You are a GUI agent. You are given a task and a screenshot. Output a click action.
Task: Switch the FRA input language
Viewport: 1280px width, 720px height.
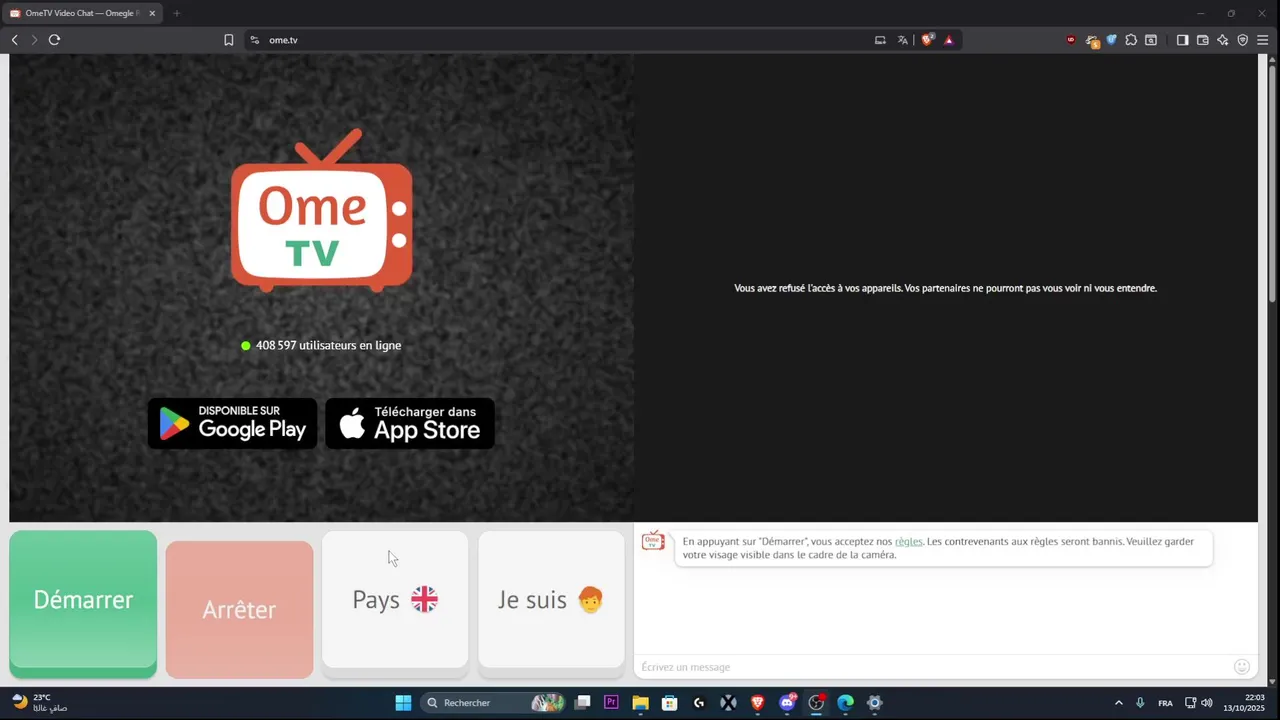coord(1165,703)
